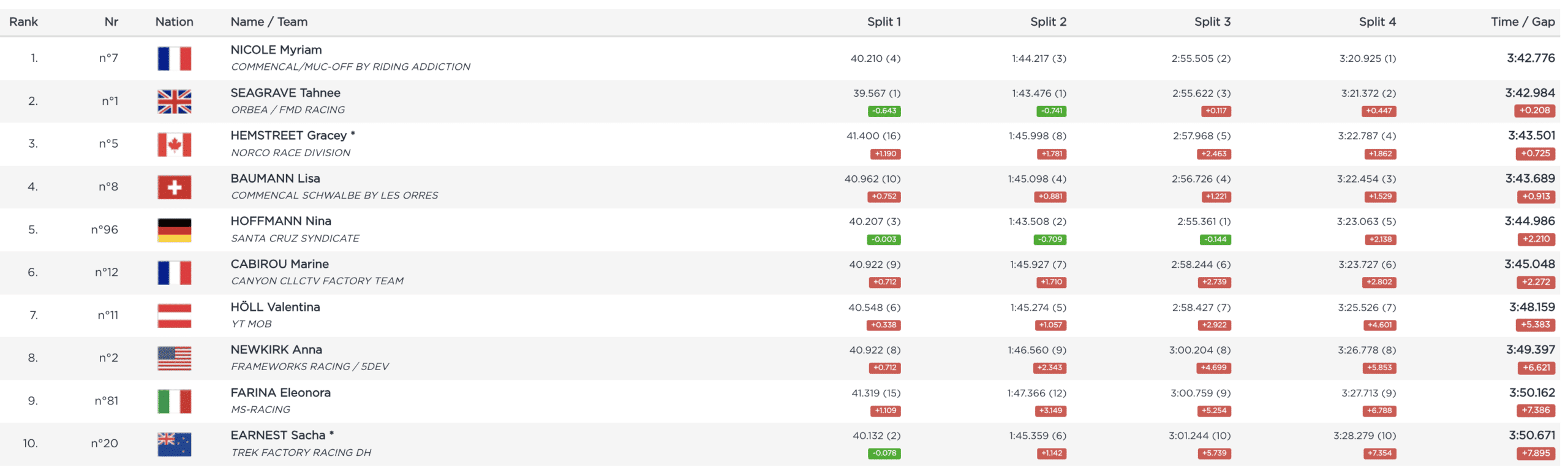Click the Italian flag for FARINA Eleonora

pos(174,401)
